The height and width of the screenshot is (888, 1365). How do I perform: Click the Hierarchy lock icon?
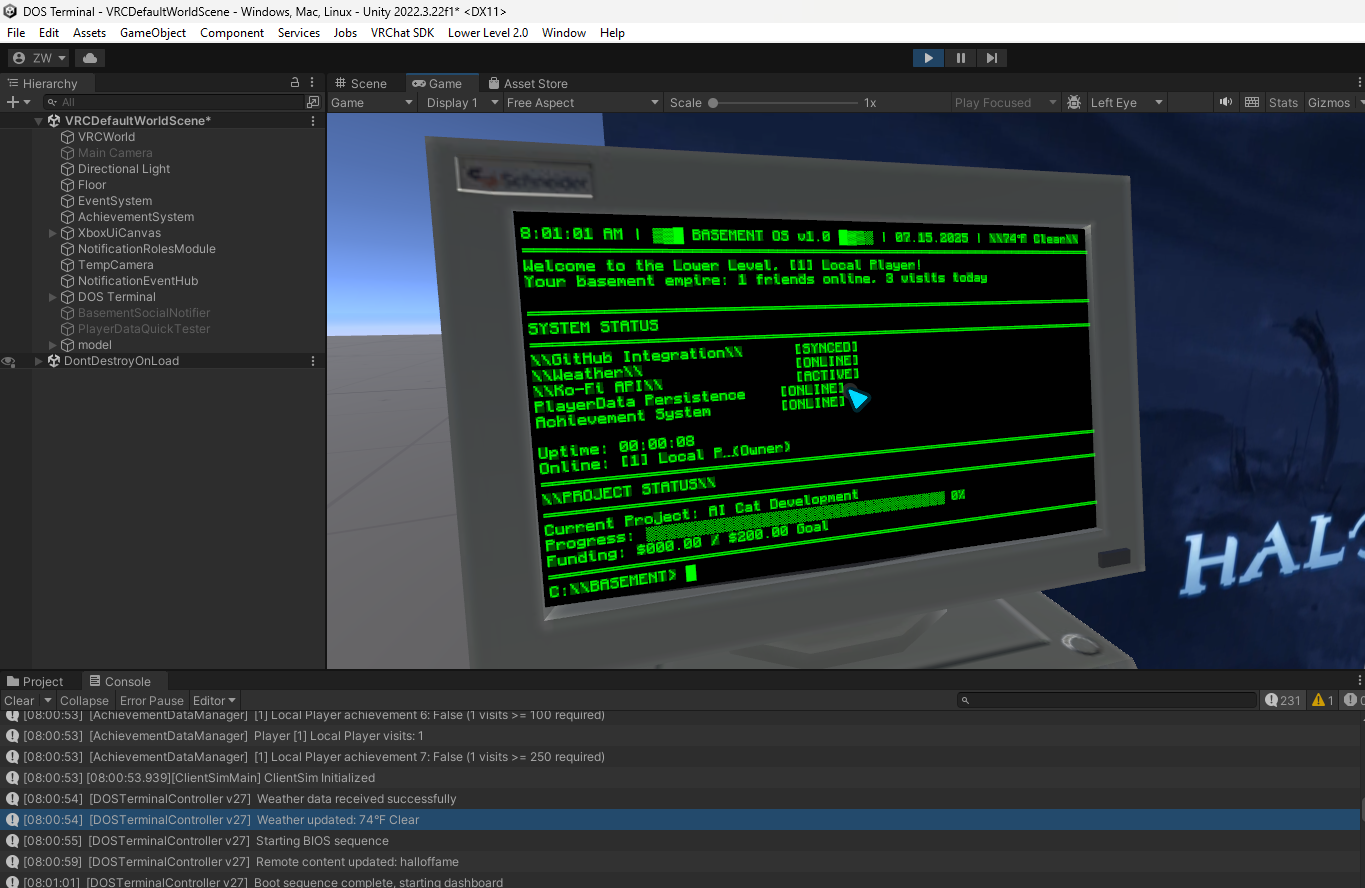294,83
